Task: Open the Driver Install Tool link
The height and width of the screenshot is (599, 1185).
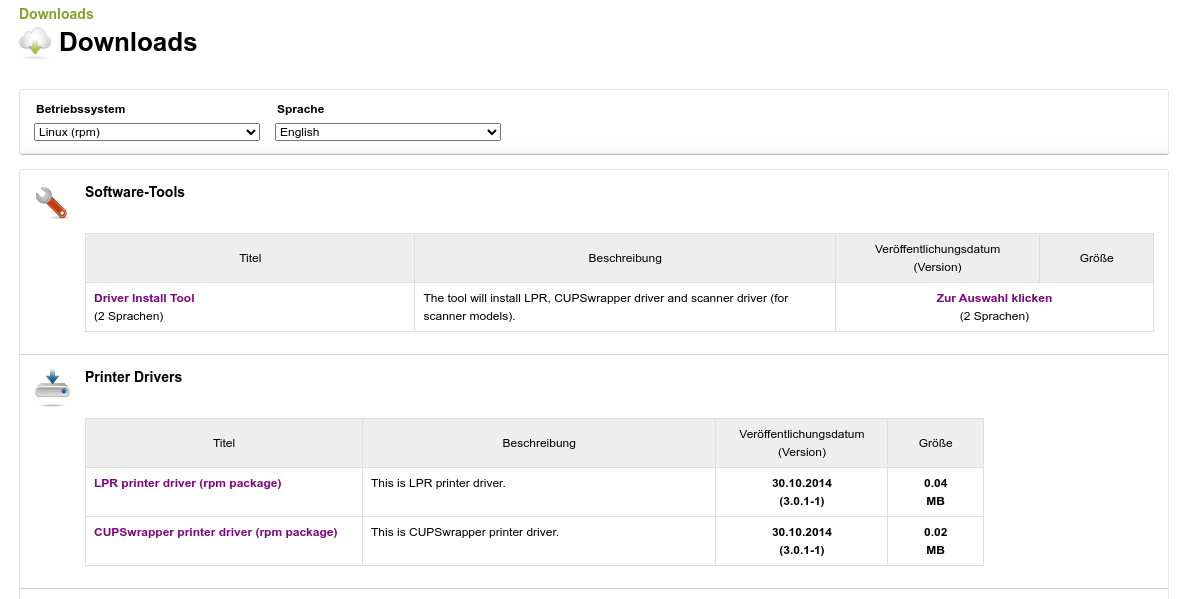Action: [x=144, y=298]
